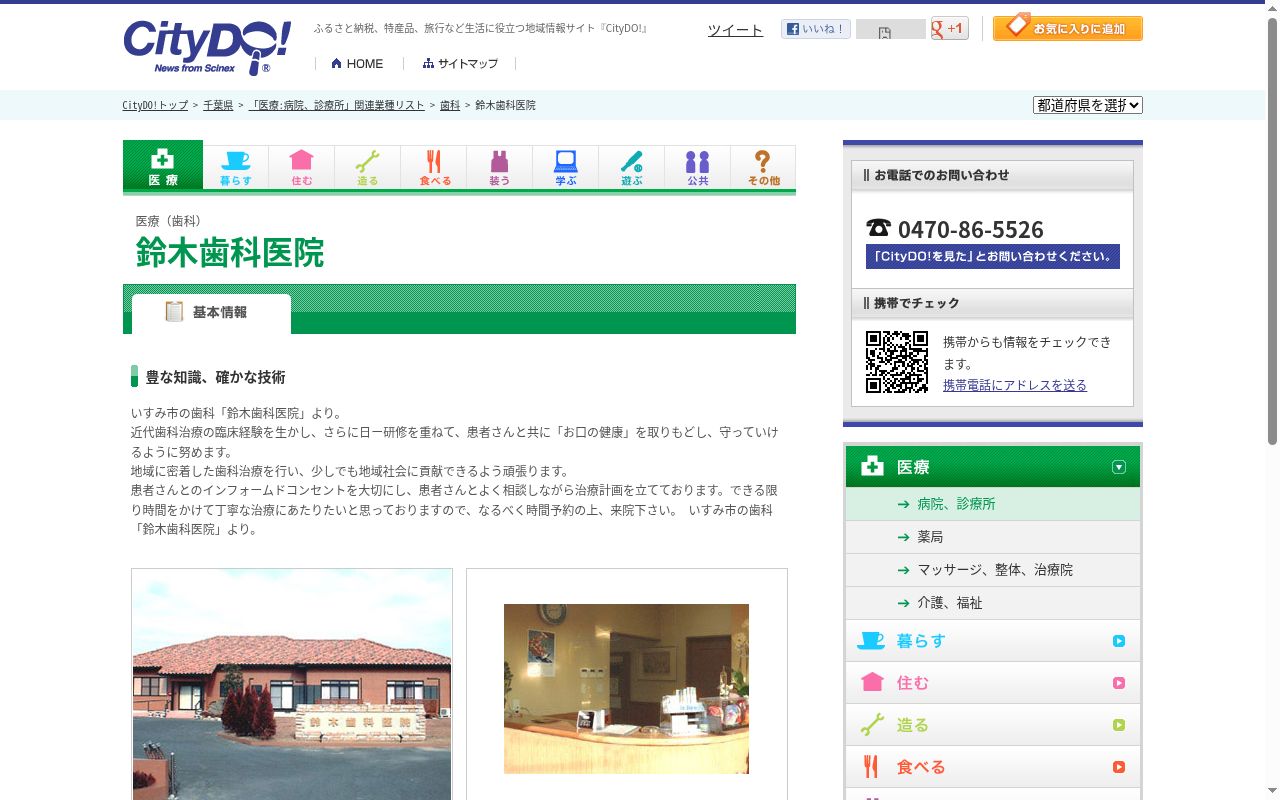1280x800 pixels.
Task: Click the お気に入りに追加 button
Action: (x=1068, y=28)
